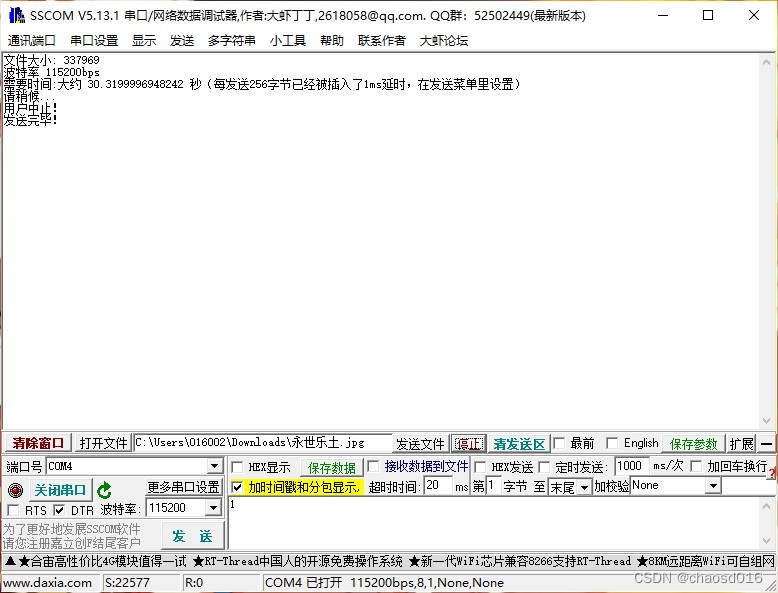
Task: Click the 第 1 字节 input field
Action: [493, 486]
